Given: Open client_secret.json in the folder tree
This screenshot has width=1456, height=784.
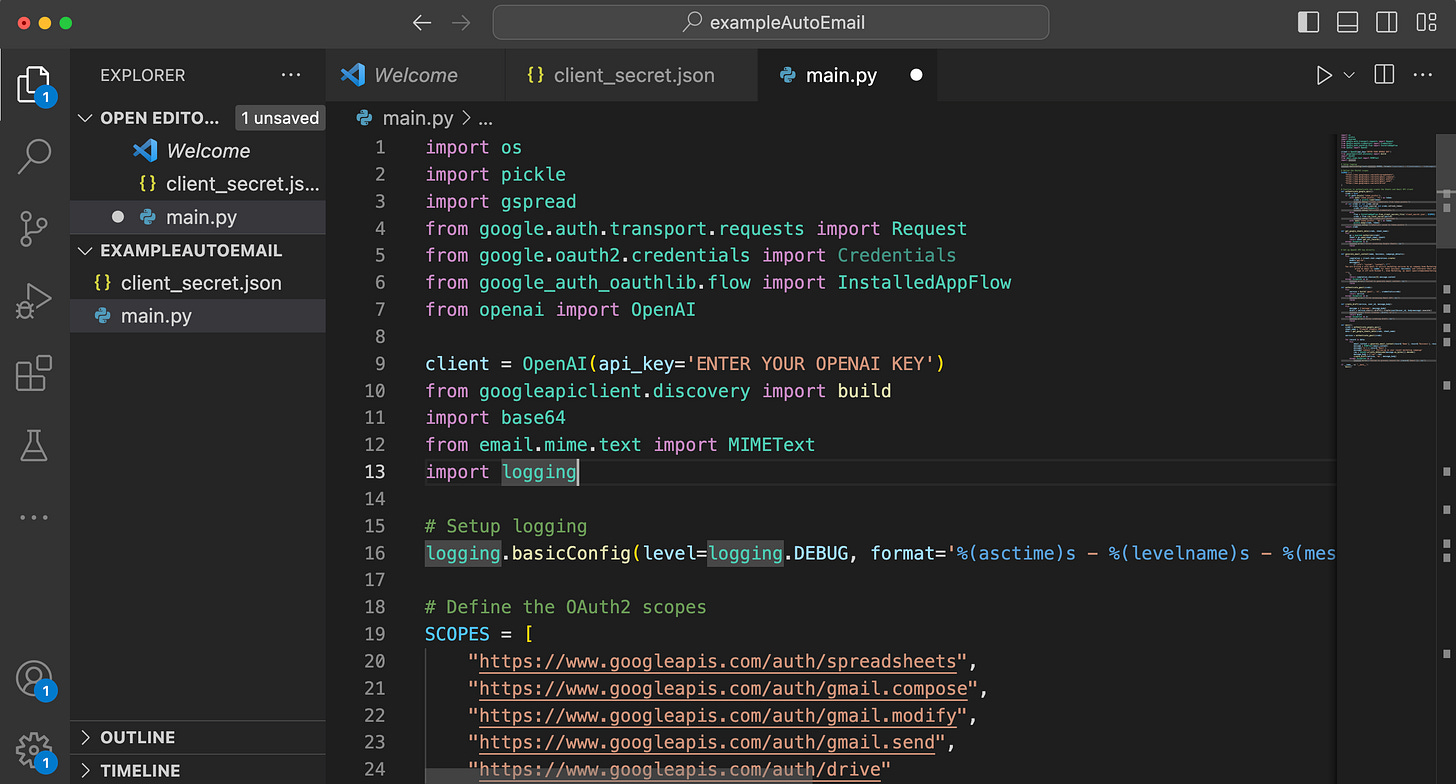Looking at the screenshot, I should pyautogui.click(x=198, y=283).
